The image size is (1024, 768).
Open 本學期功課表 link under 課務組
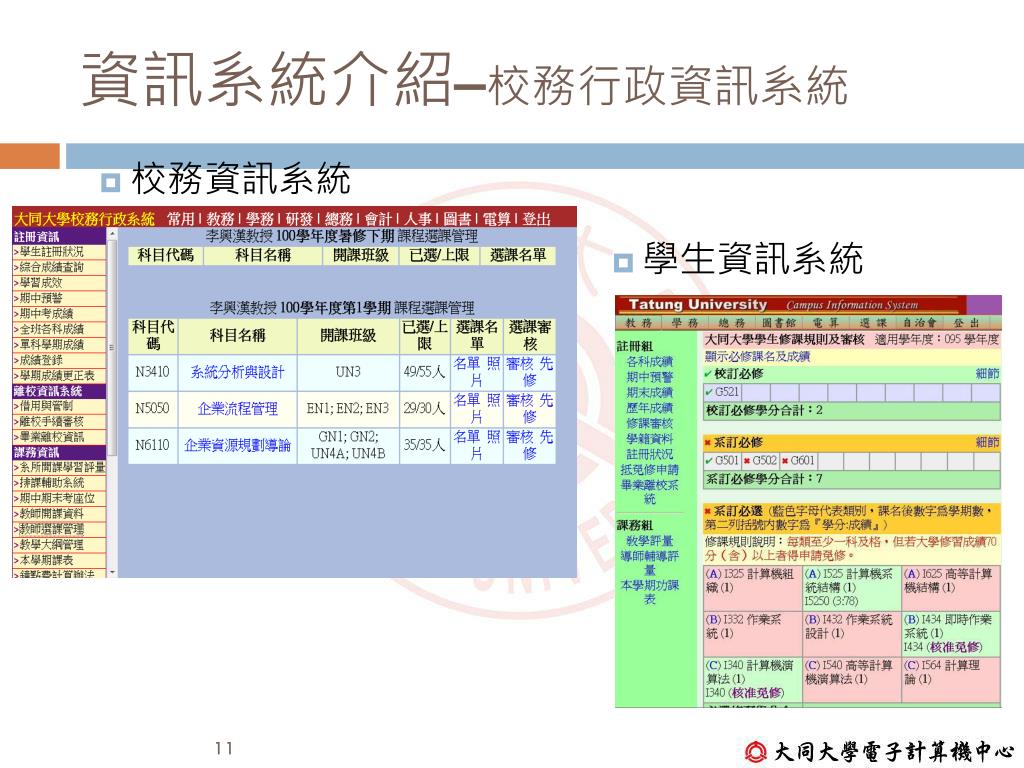(x=650, y=592)
